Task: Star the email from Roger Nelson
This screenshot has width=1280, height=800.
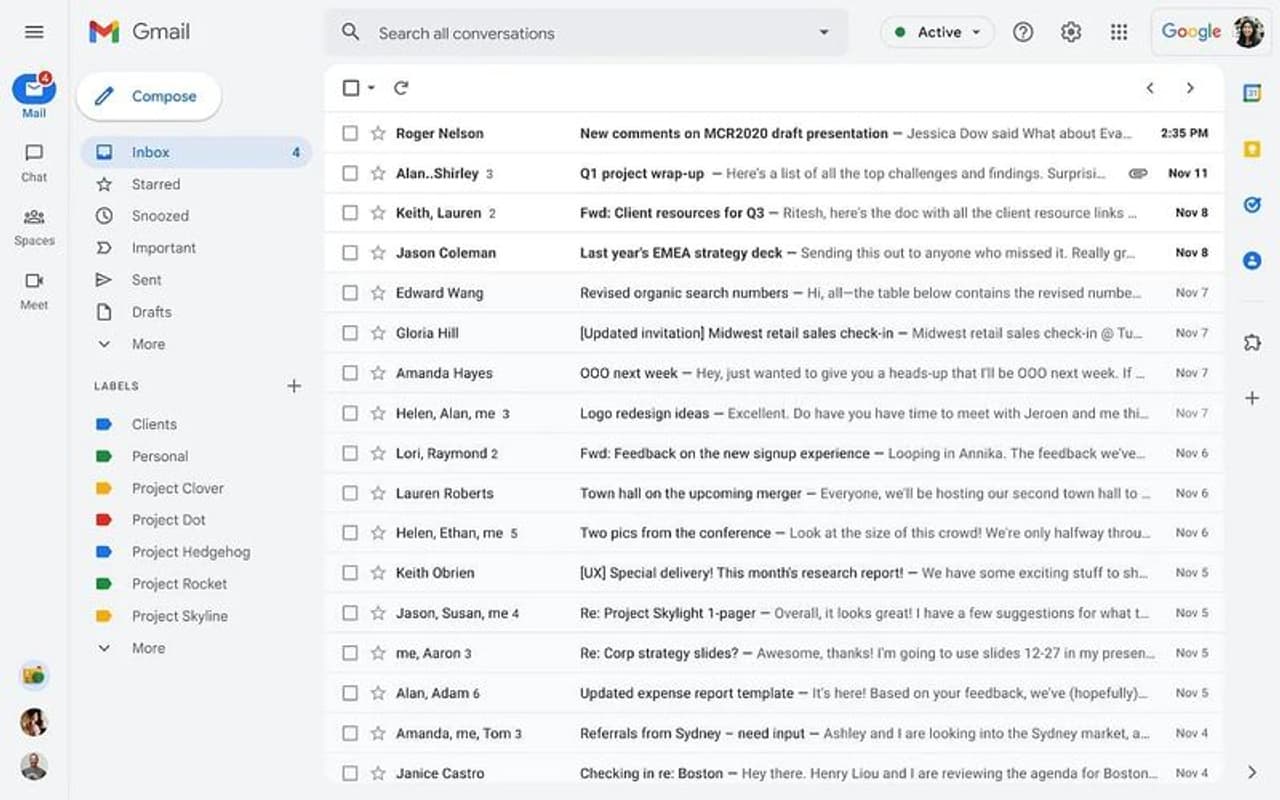Action: [x=378, y=133]
